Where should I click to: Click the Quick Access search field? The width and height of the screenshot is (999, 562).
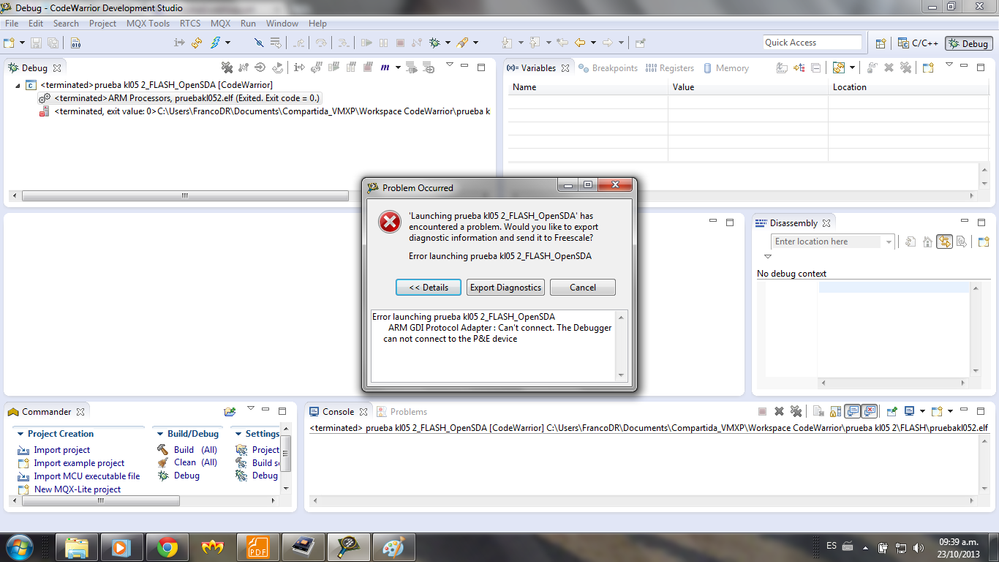coord(812,42)
